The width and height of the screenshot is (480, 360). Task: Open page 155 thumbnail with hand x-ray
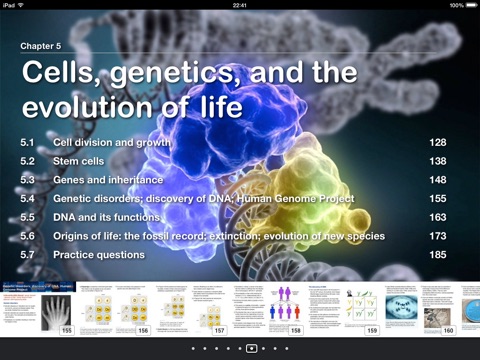38,309
